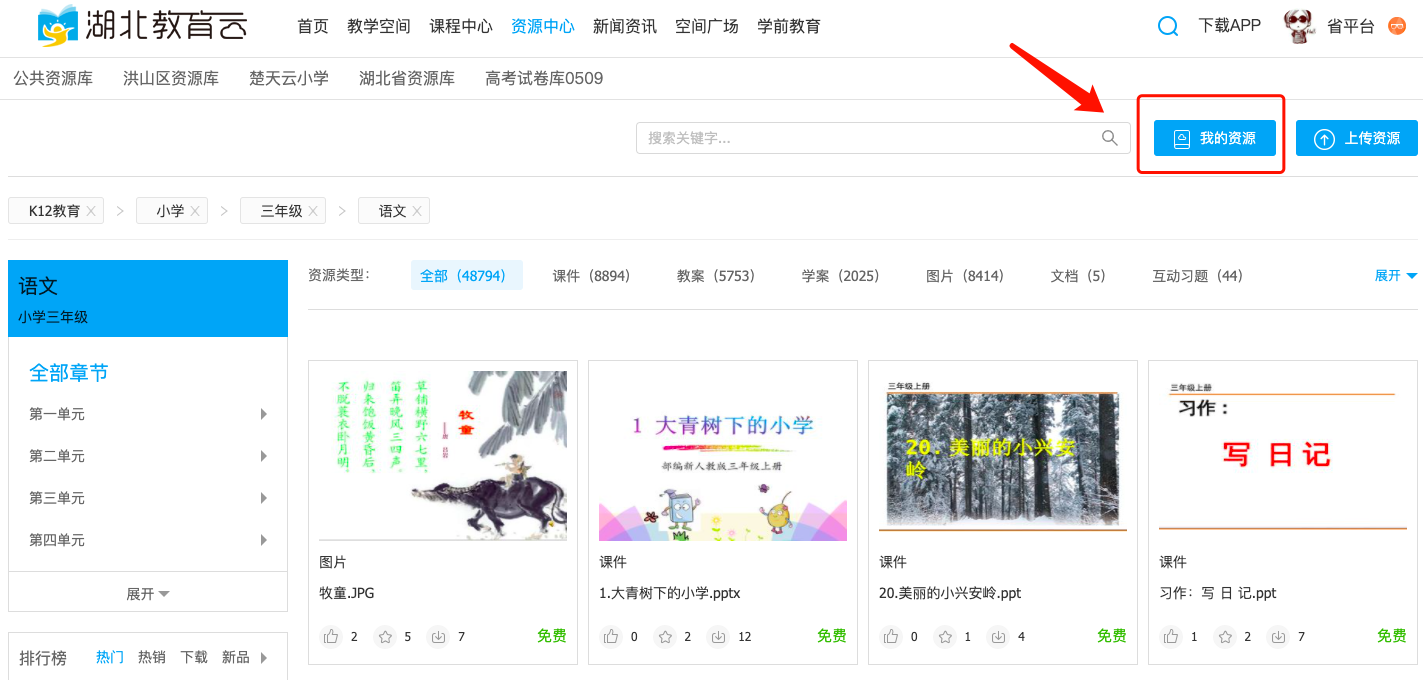Screen dimensions: 1423x680
Task: Open 空间广场 navigation item
Action: 707,27
